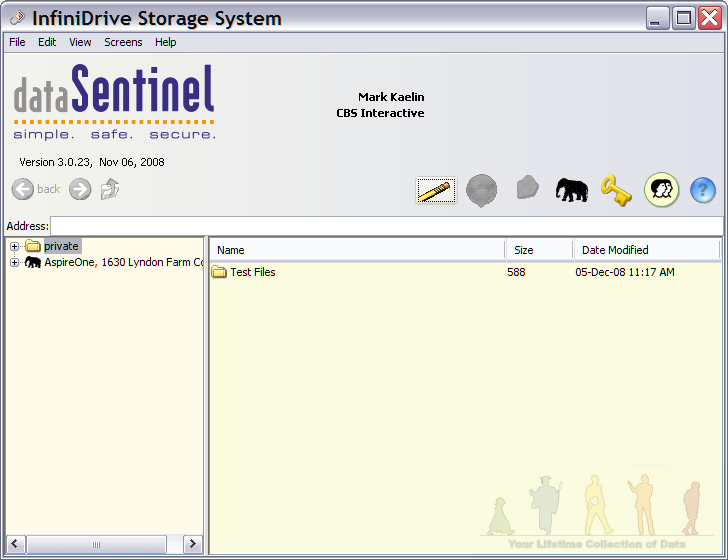Image resolution: width=728 pixels, height=560 pixels.
Task: Click the black elephant toolbar icon
Action: 572,190
